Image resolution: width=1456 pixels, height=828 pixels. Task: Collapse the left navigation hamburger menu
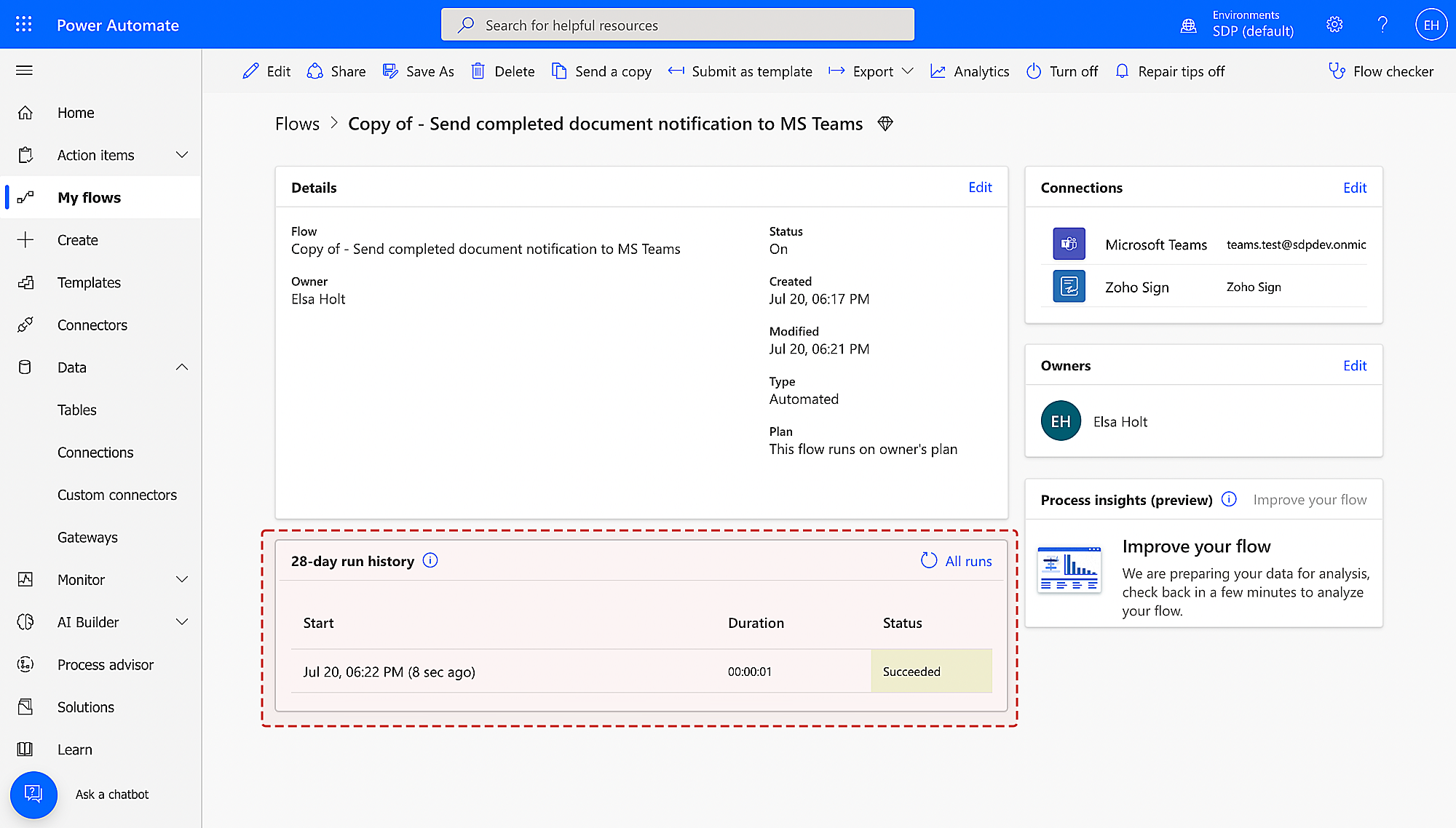[24, 71]
